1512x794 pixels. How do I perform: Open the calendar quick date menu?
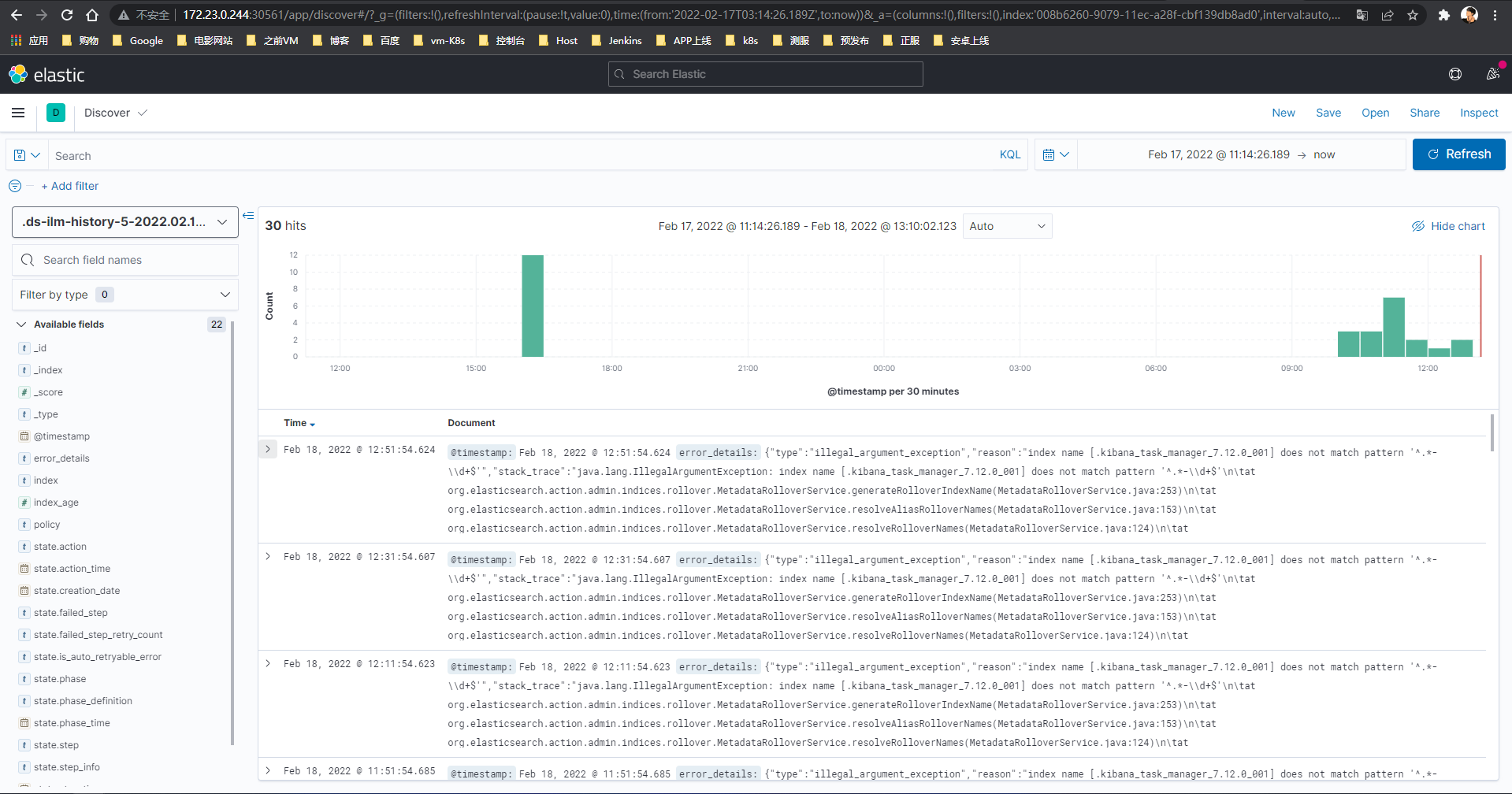pos(1055,154)
